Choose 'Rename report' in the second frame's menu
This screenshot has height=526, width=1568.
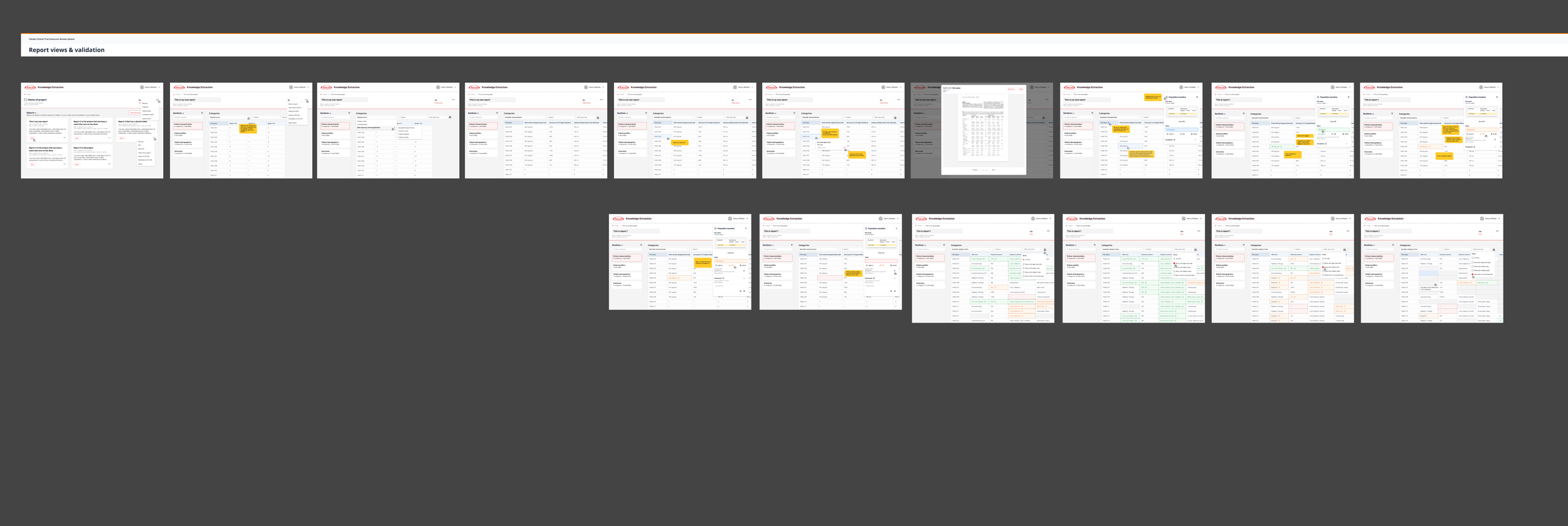(293, 104)
